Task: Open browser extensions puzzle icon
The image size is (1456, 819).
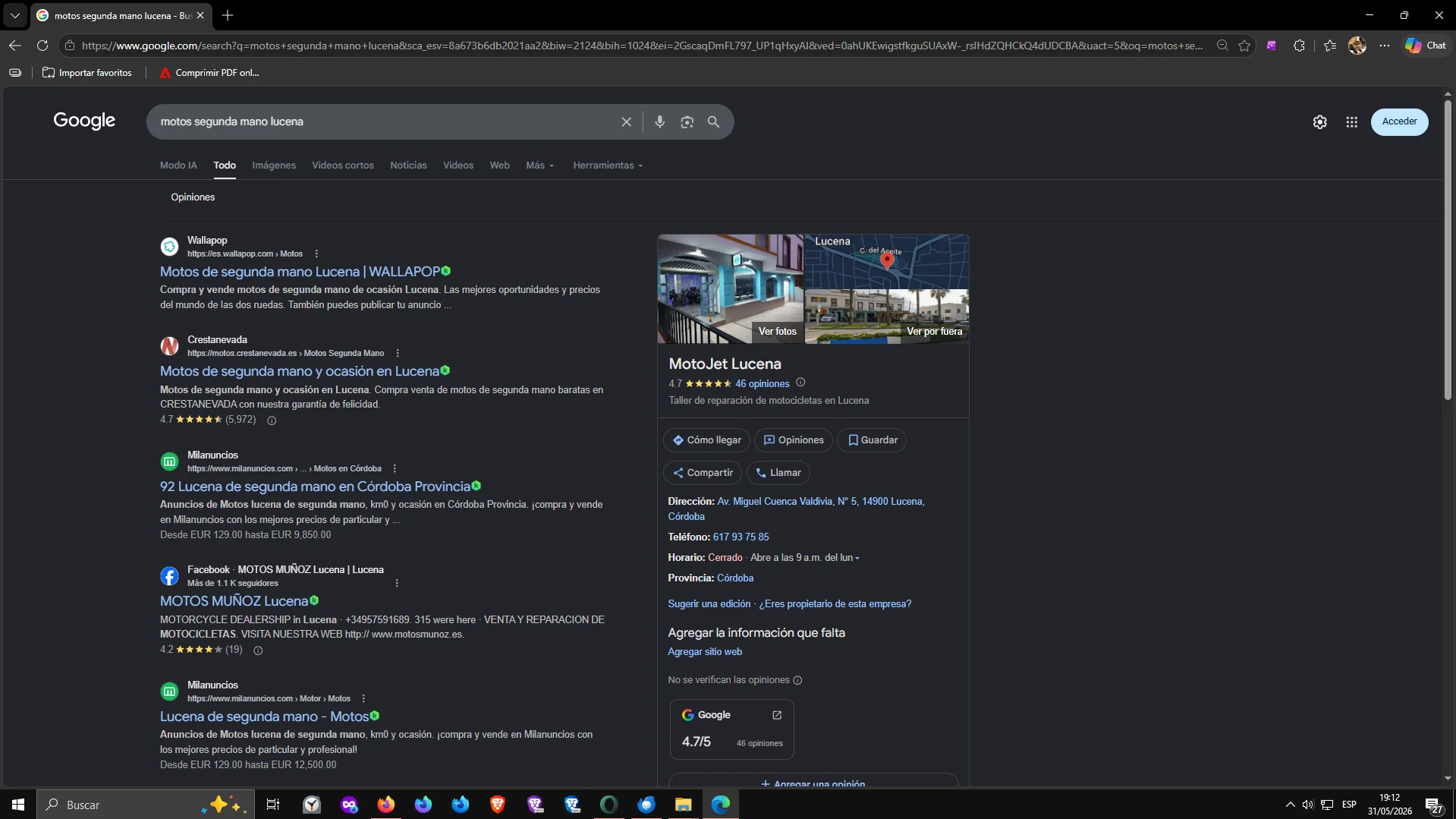Action: point(1299,46)
